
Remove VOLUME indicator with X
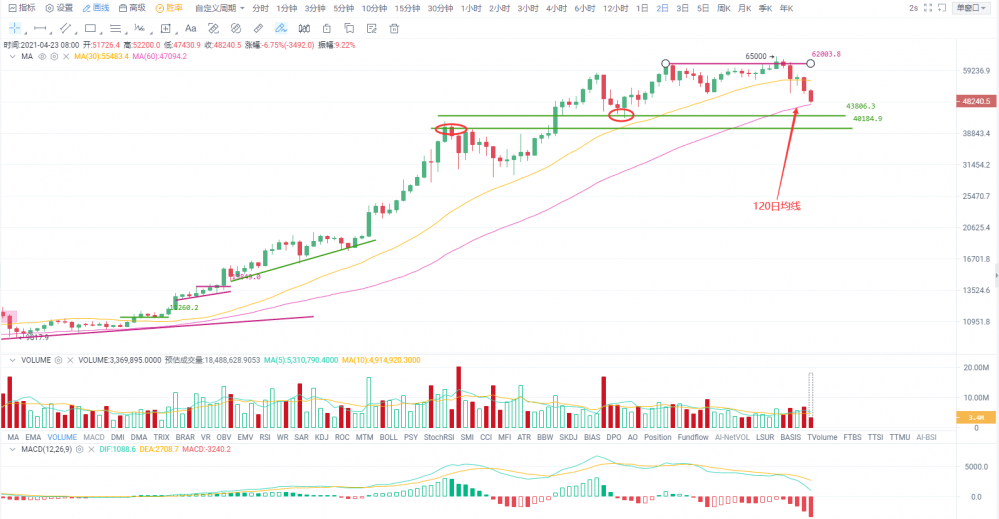(x=70, y=360)
